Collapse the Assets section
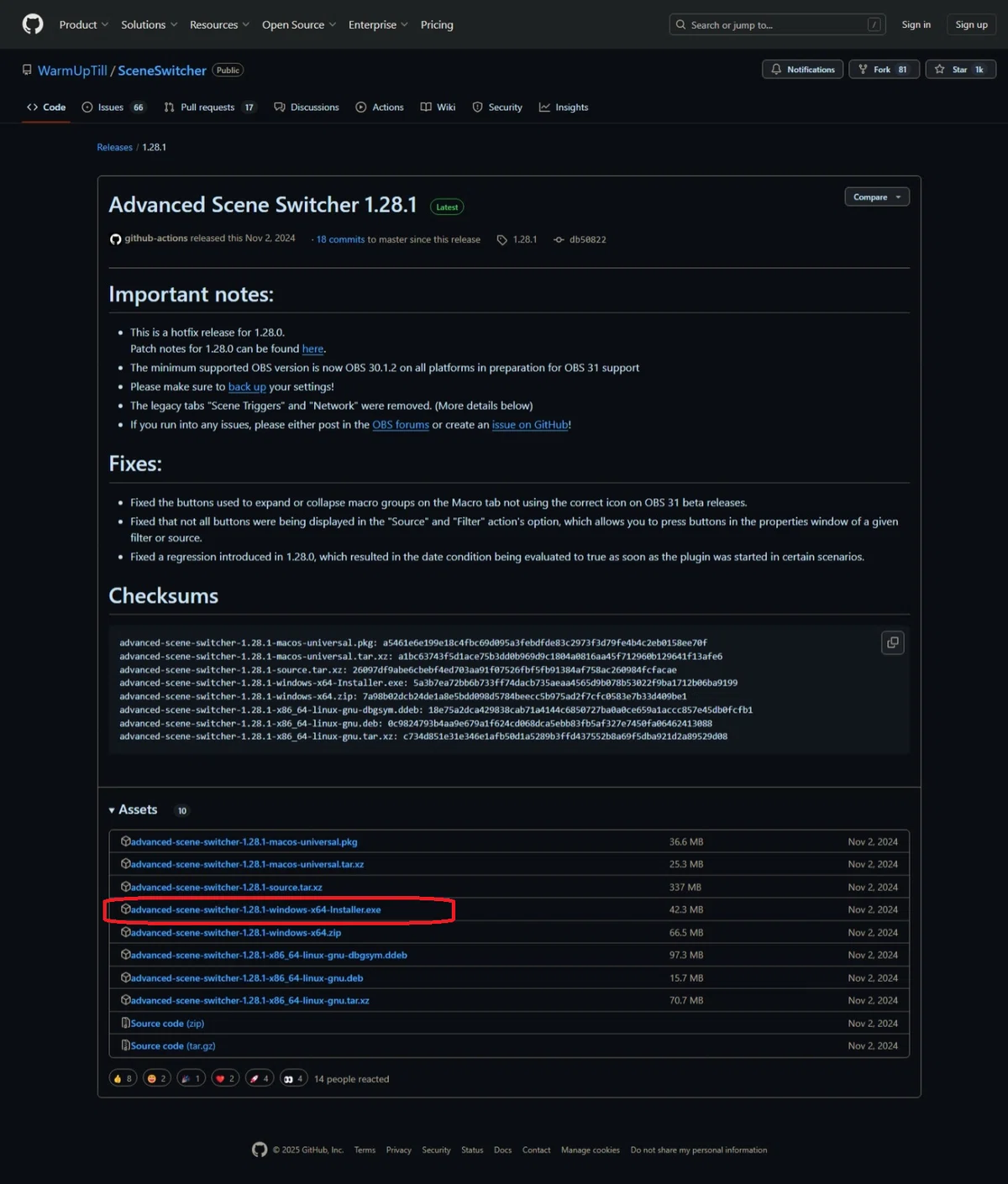Image resolution: width=1008 pixels, height=1184 pixels. click(x=134, y=810)
